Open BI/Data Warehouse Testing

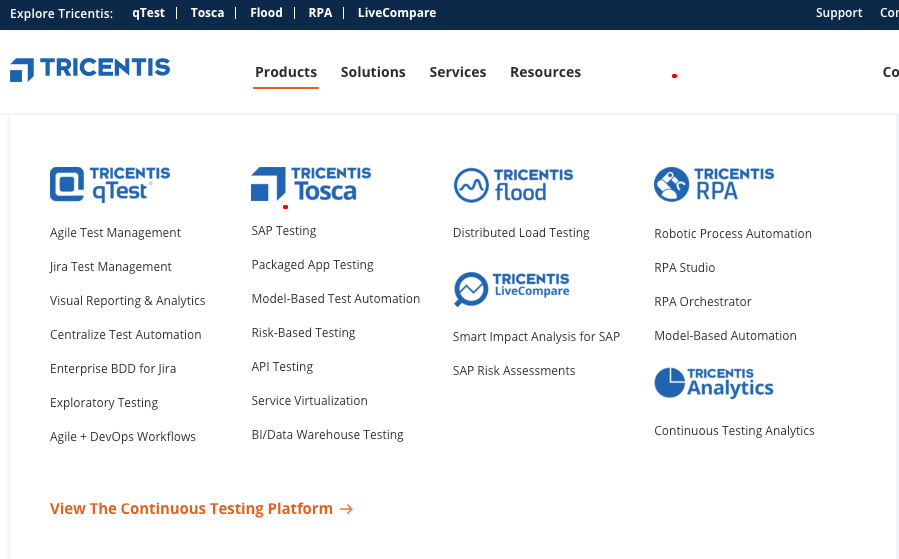coord(327,435)
